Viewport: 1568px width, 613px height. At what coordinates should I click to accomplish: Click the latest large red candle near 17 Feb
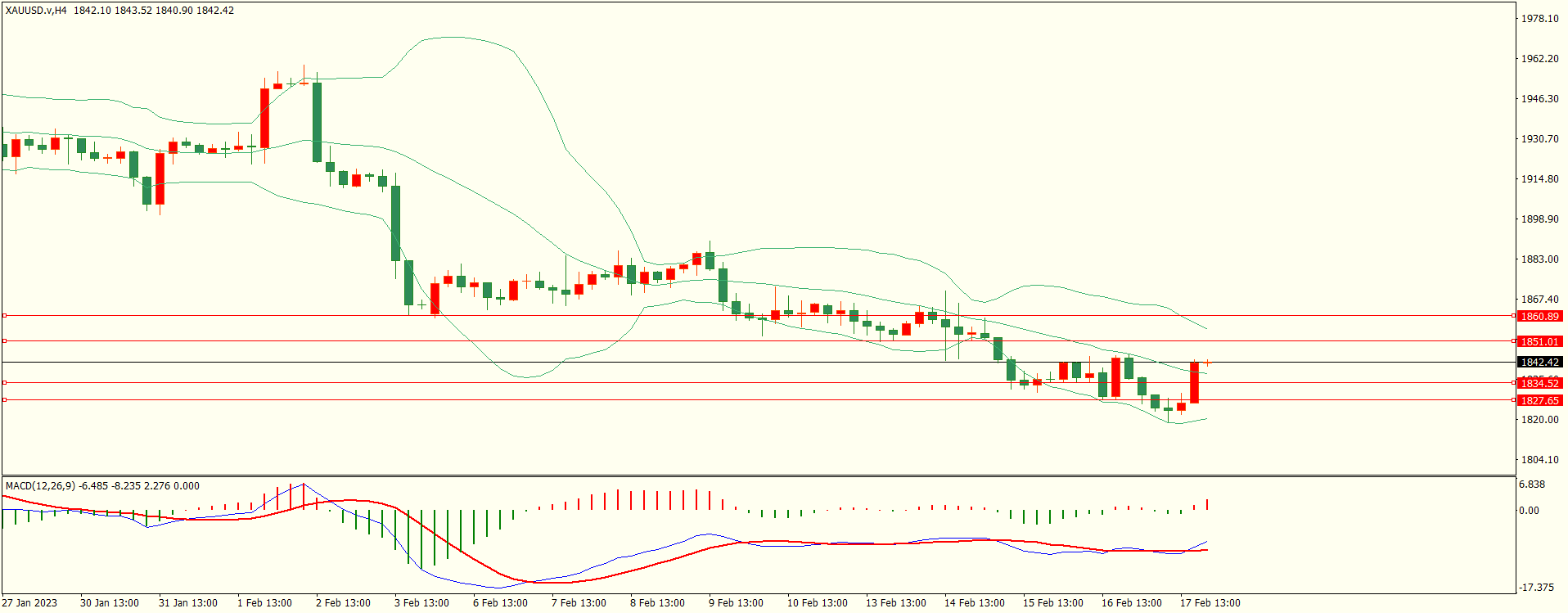pyautogui.click(x=1195, y=382)
